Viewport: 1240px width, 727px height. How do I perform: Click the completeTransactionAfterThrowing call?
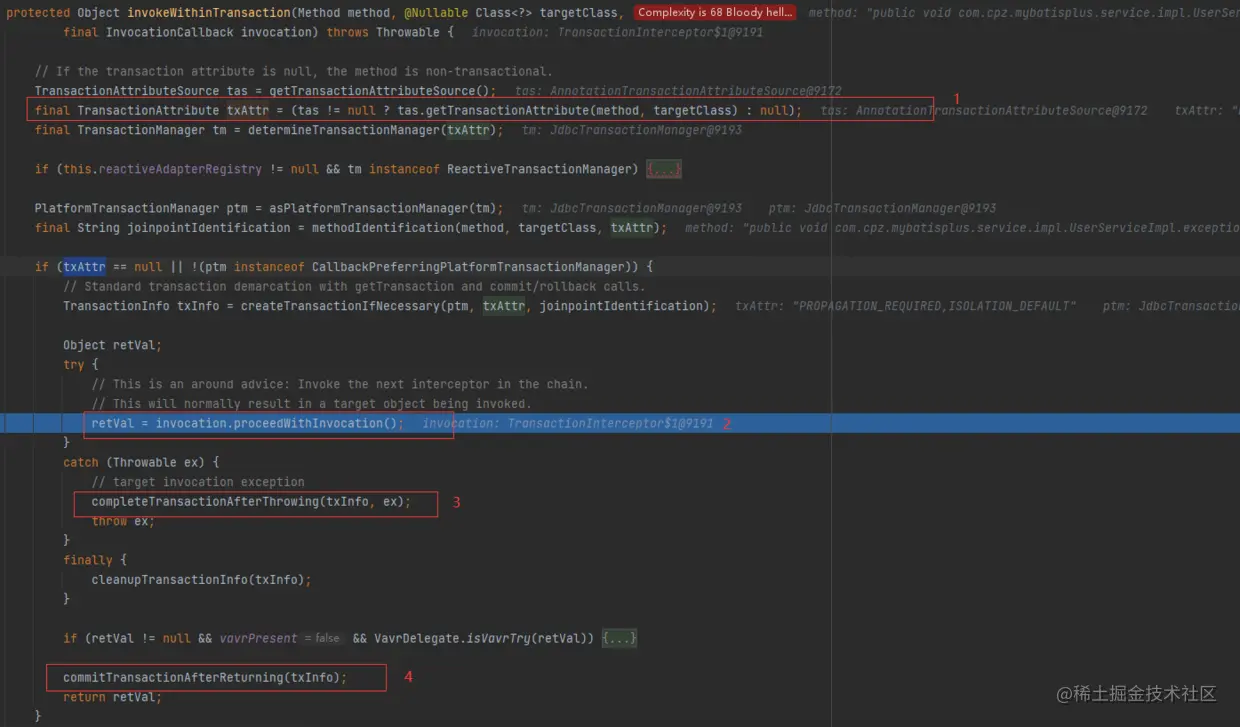click(x=205, y=501)
